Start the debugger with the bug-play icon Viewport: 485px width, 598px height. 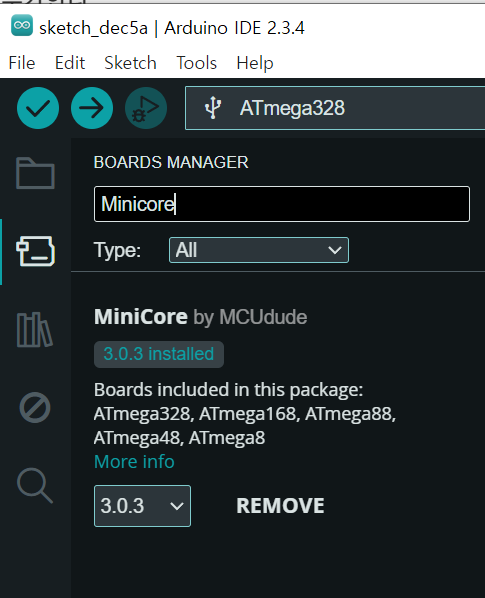(146, 108)
